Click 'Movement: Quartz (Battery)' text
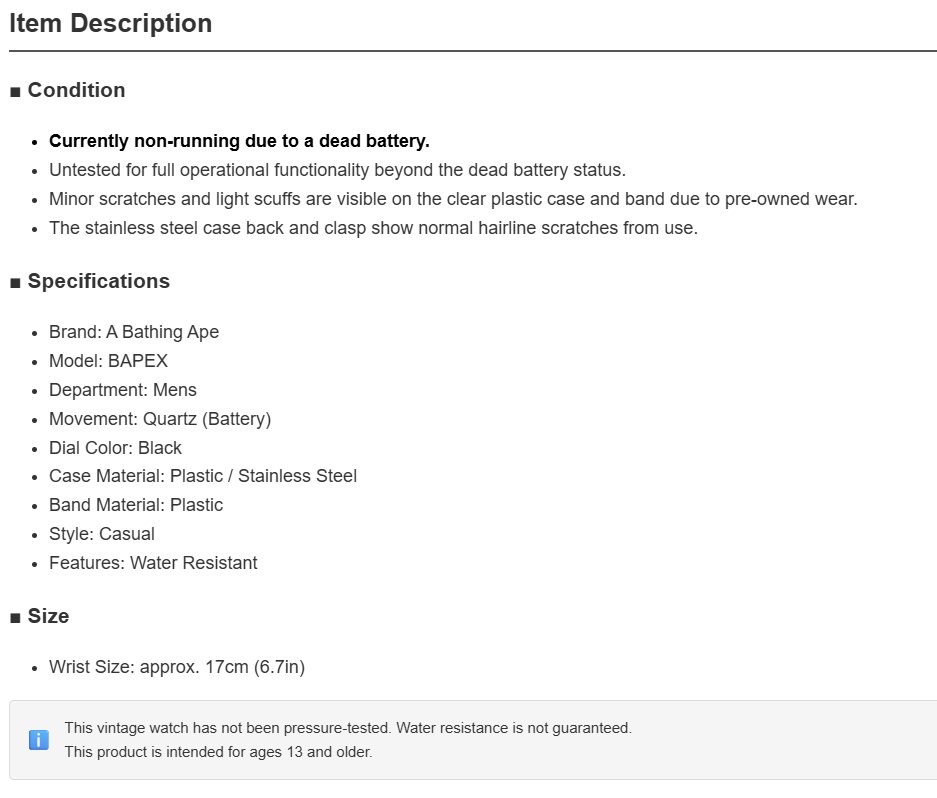Viewport: 937px width, 798px height. coord(160,419)
